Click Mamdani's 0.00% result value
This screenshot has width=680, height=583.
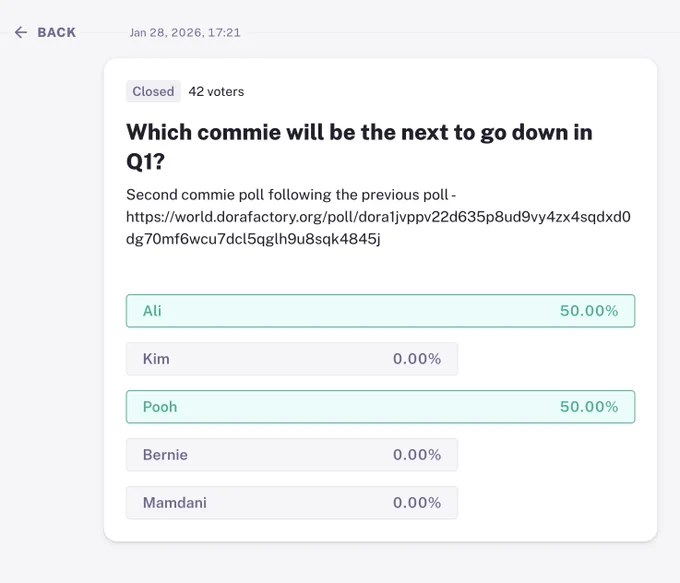point(417,503)
